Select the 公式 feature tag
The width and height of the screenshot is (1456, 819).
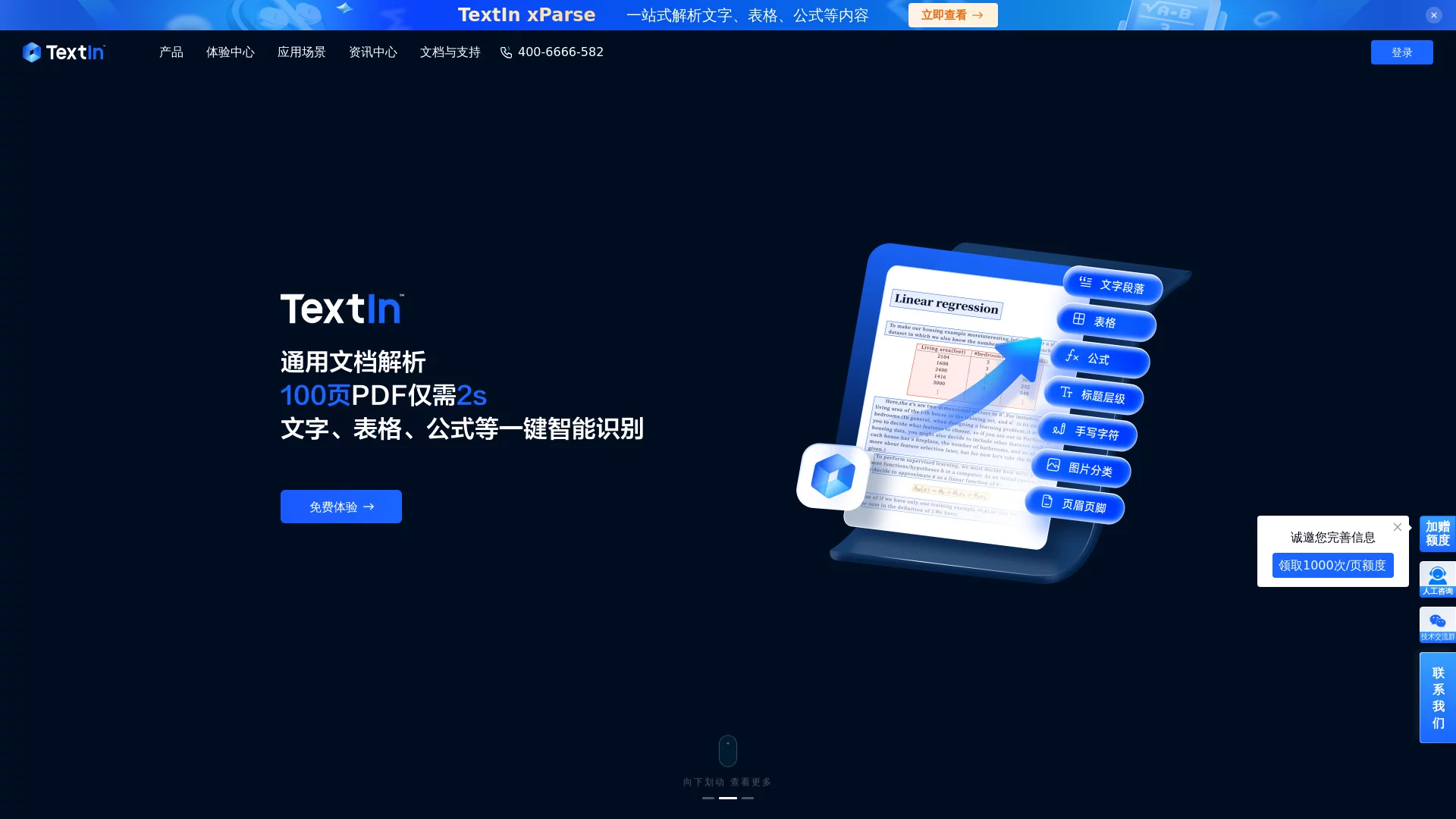click(1099, 359)
